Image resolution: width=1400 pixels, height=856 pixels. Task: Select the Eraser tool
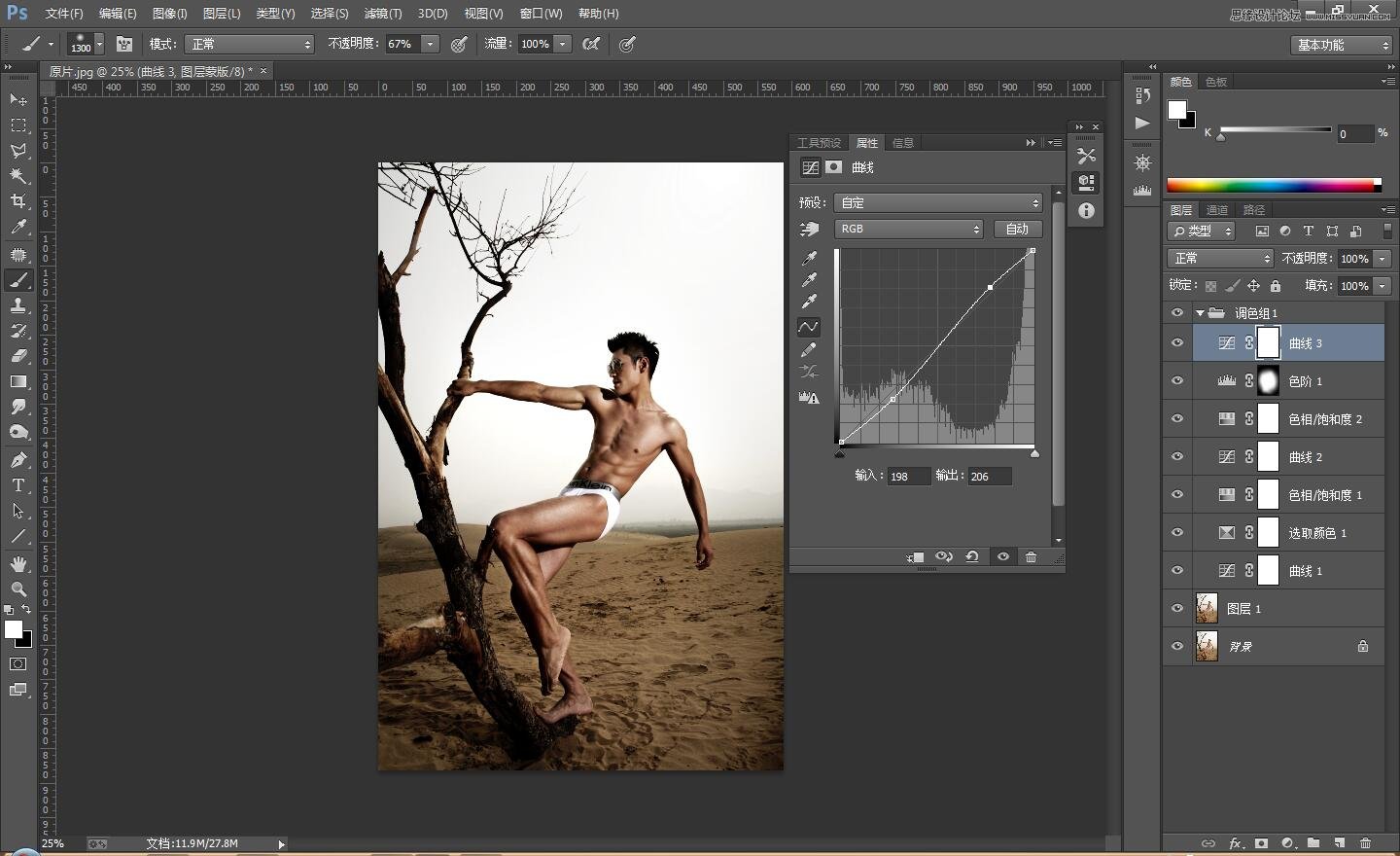[x=18, y=355]
